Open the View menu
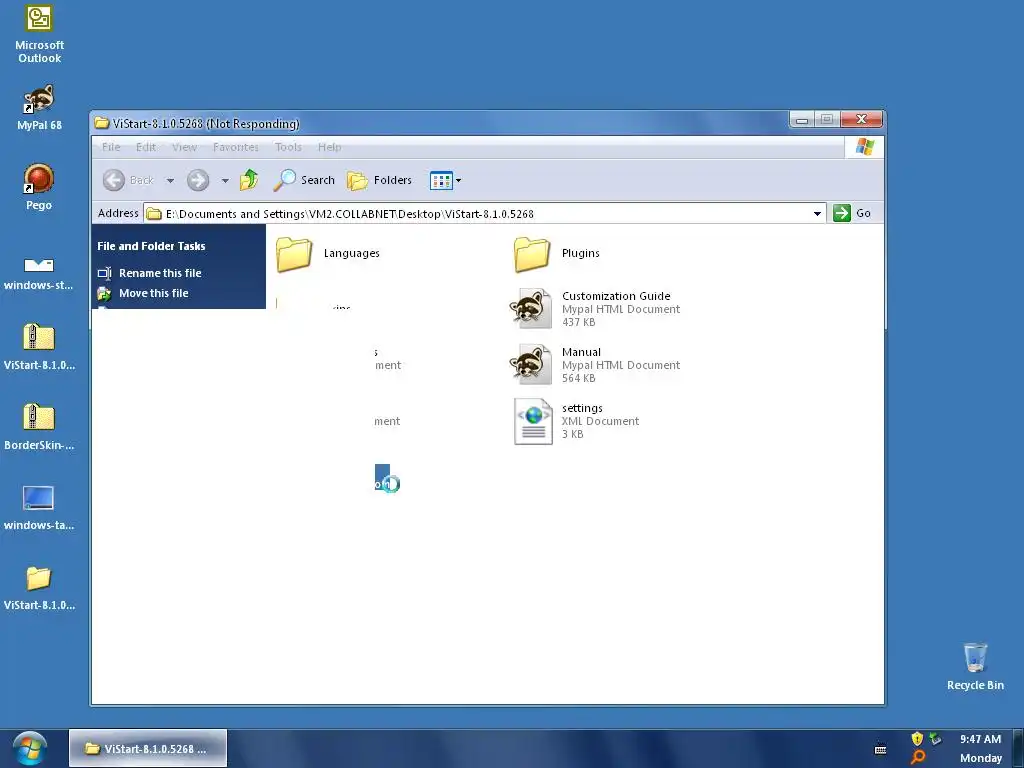 (184, 147)
